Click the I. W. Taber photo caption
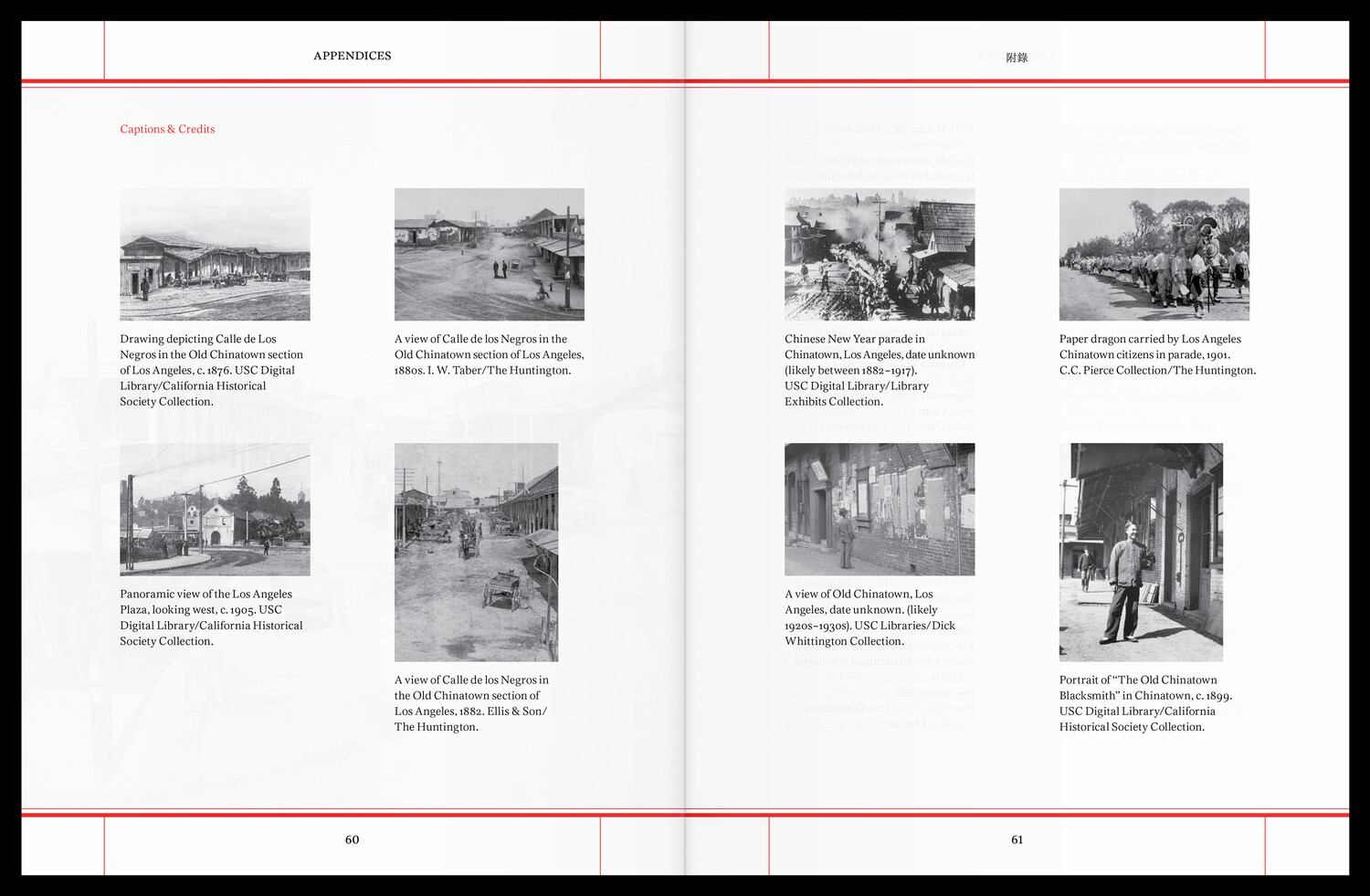1370x896 pixels. (489, 354)
